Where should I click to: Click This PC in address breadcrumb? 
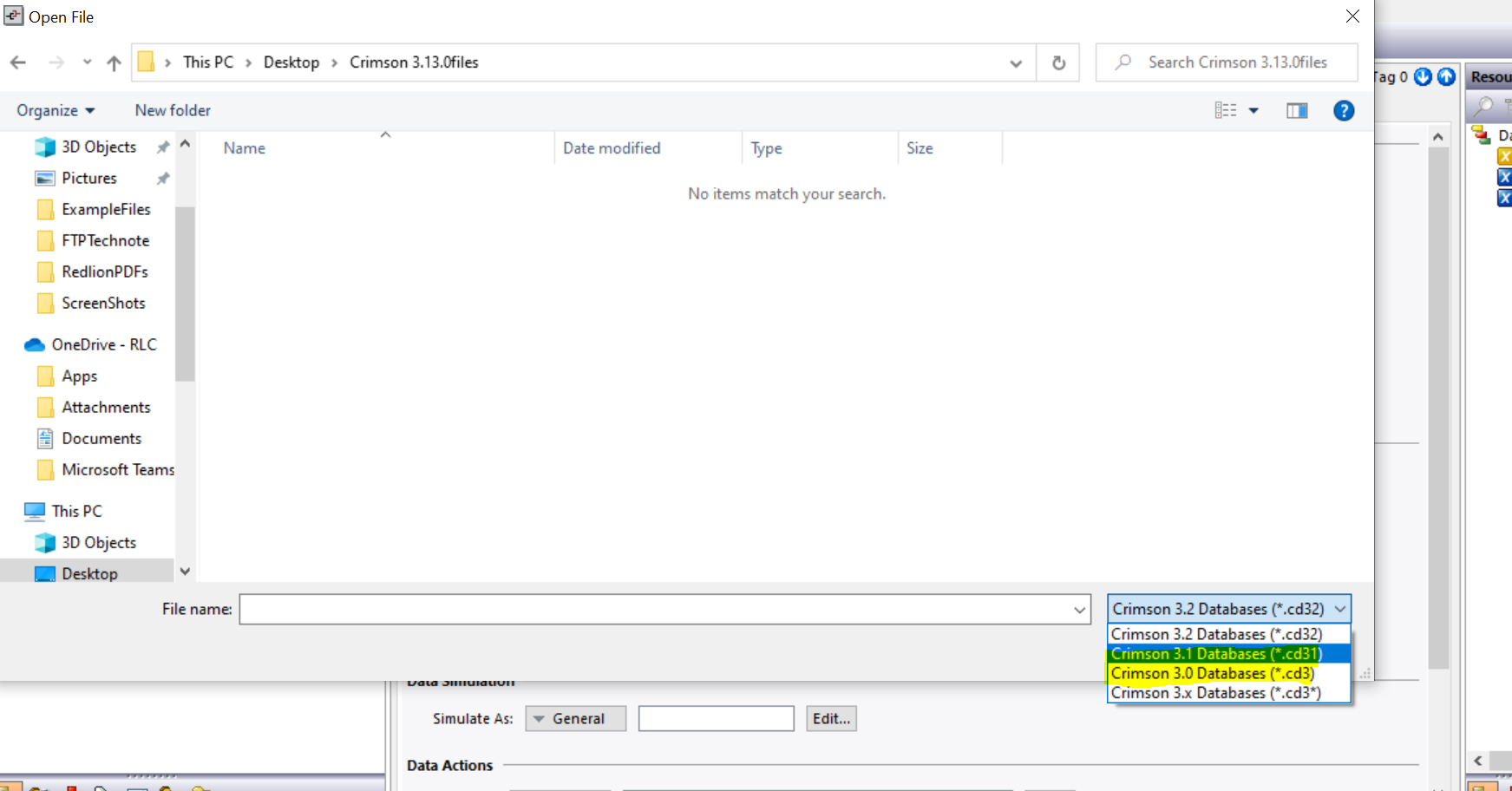pyautogui.click(x=208, y=62)
